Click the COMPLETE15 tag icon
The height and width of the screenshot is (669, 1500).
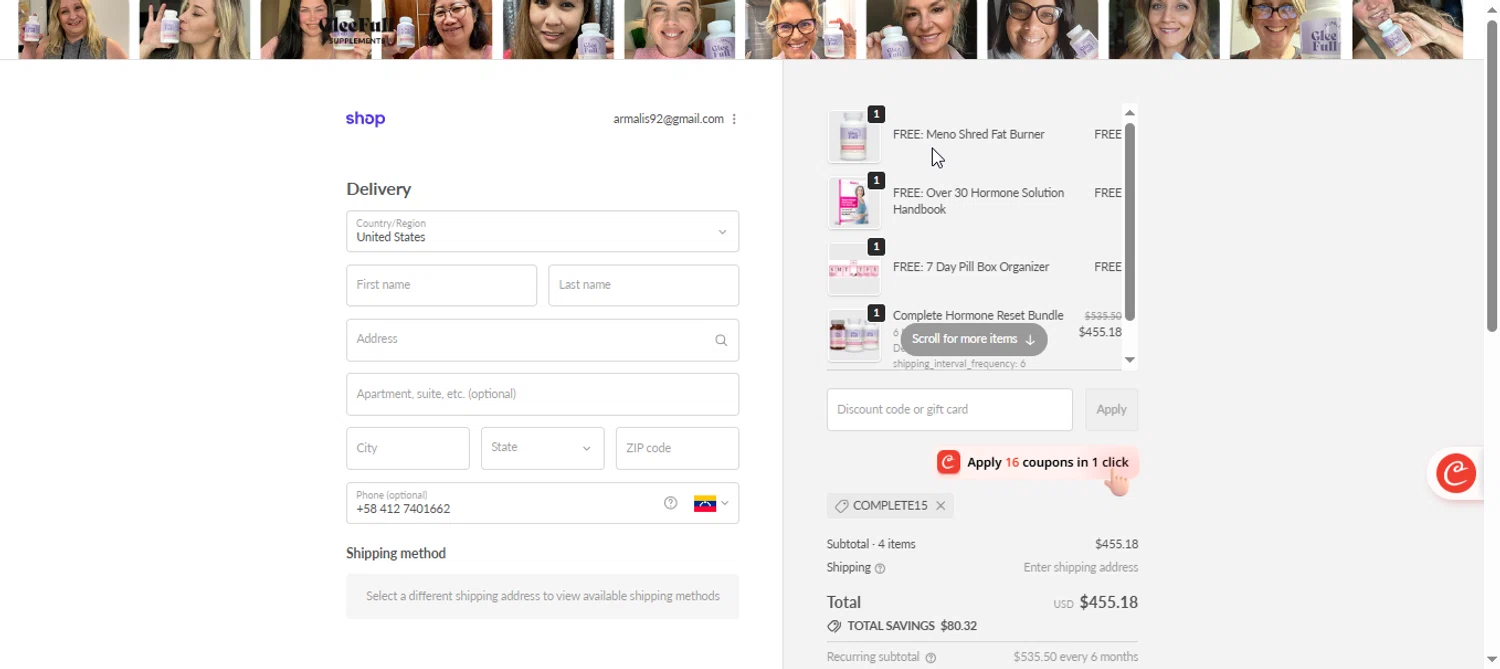tap(841, 506)
